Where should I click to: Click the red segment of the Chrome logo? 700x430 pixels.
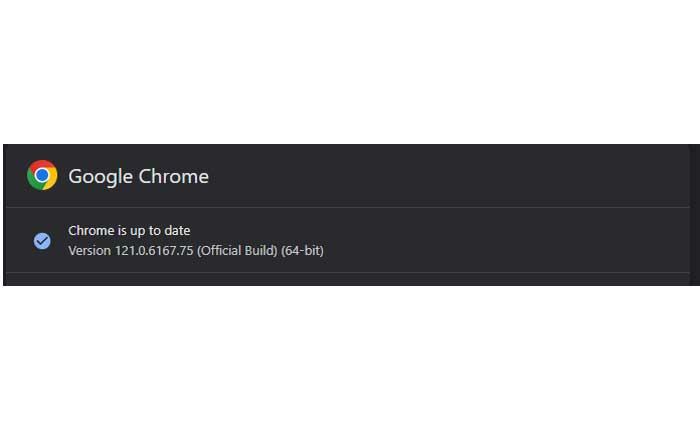coord(42,165)
